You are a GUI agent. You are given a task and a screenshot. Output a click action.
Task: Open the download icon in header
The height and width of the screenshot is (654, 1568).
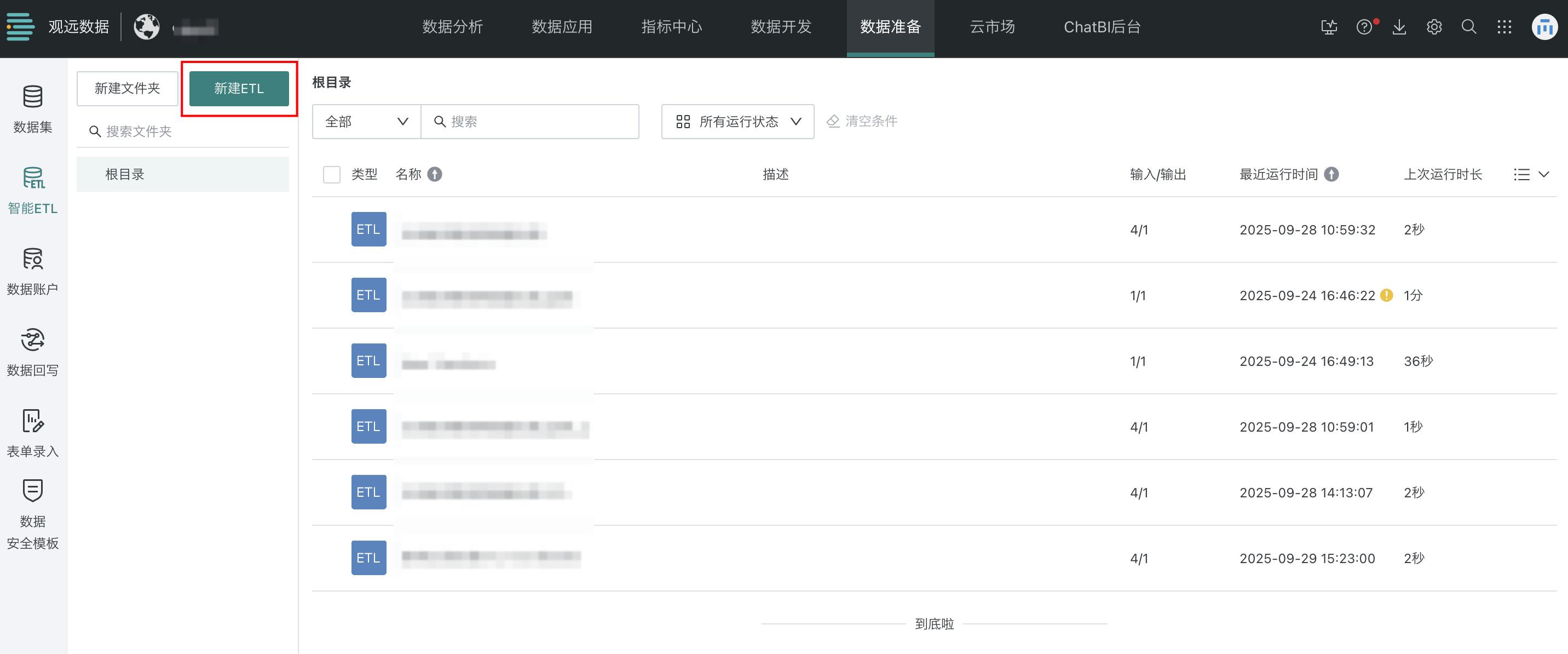point(1399,27)
